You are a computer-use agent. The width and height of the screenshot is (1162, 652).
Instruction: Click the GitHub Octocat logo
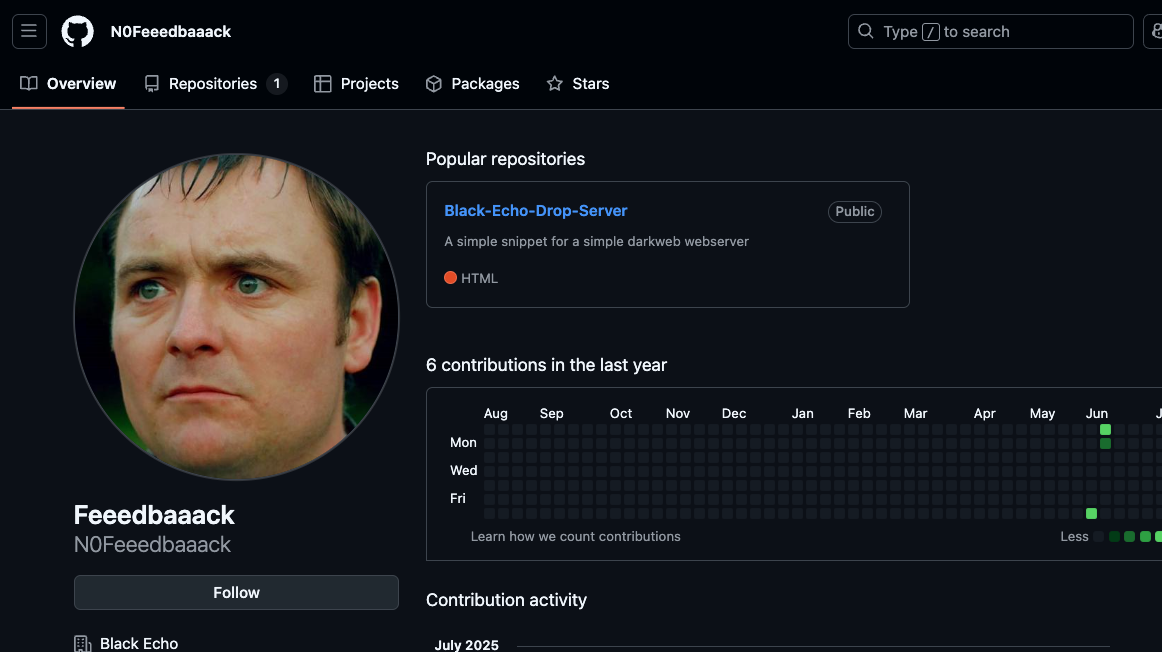click(x=78, y=32)
